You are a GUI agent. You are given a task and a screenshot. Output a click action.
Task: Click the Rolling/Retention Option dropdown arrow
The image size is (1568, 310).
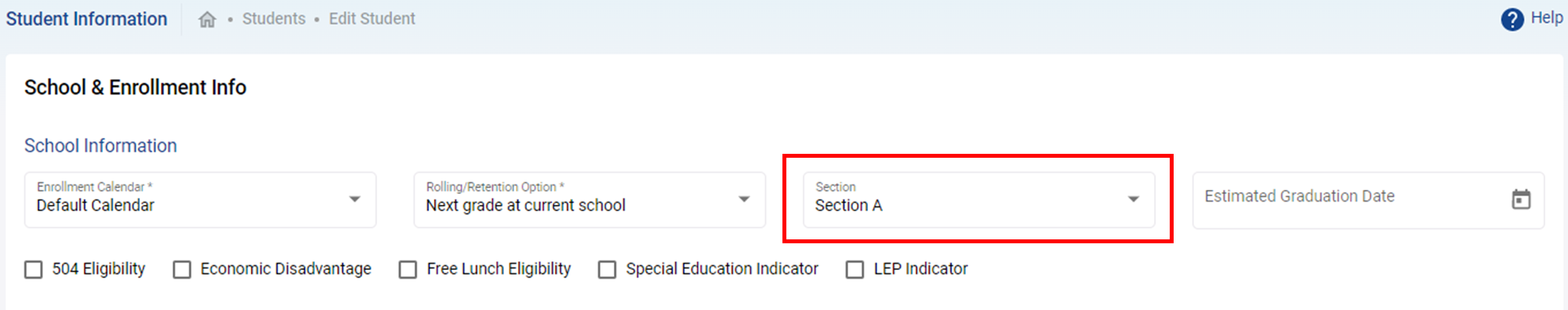click(x=744, y=199)
